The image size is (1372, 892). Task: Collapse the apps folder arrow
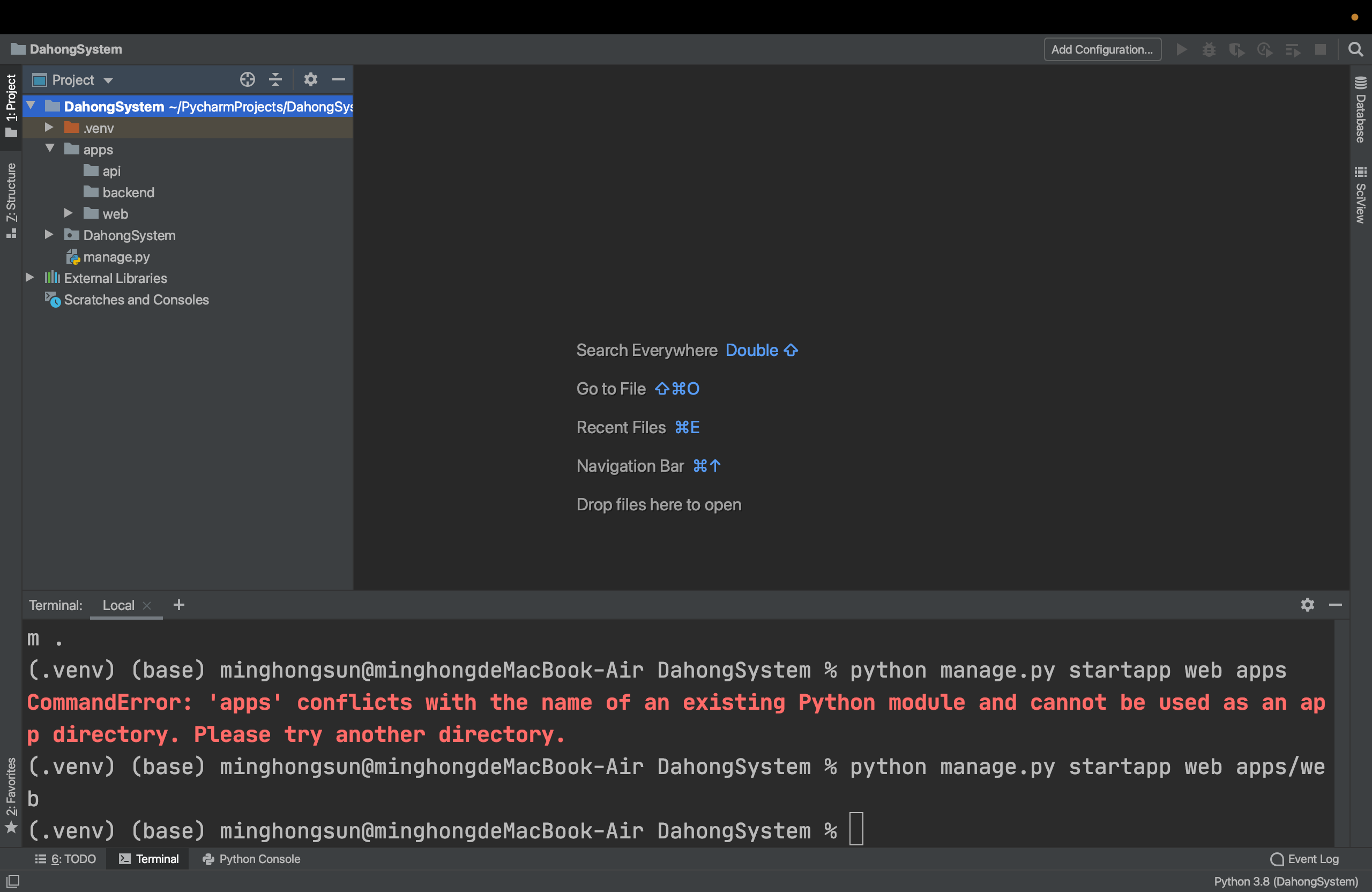[50, 149]
